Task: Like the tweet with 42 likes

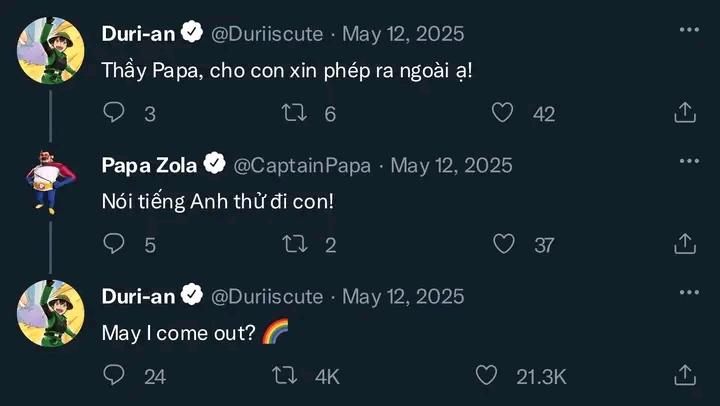Action: click(x=504, y=113)
